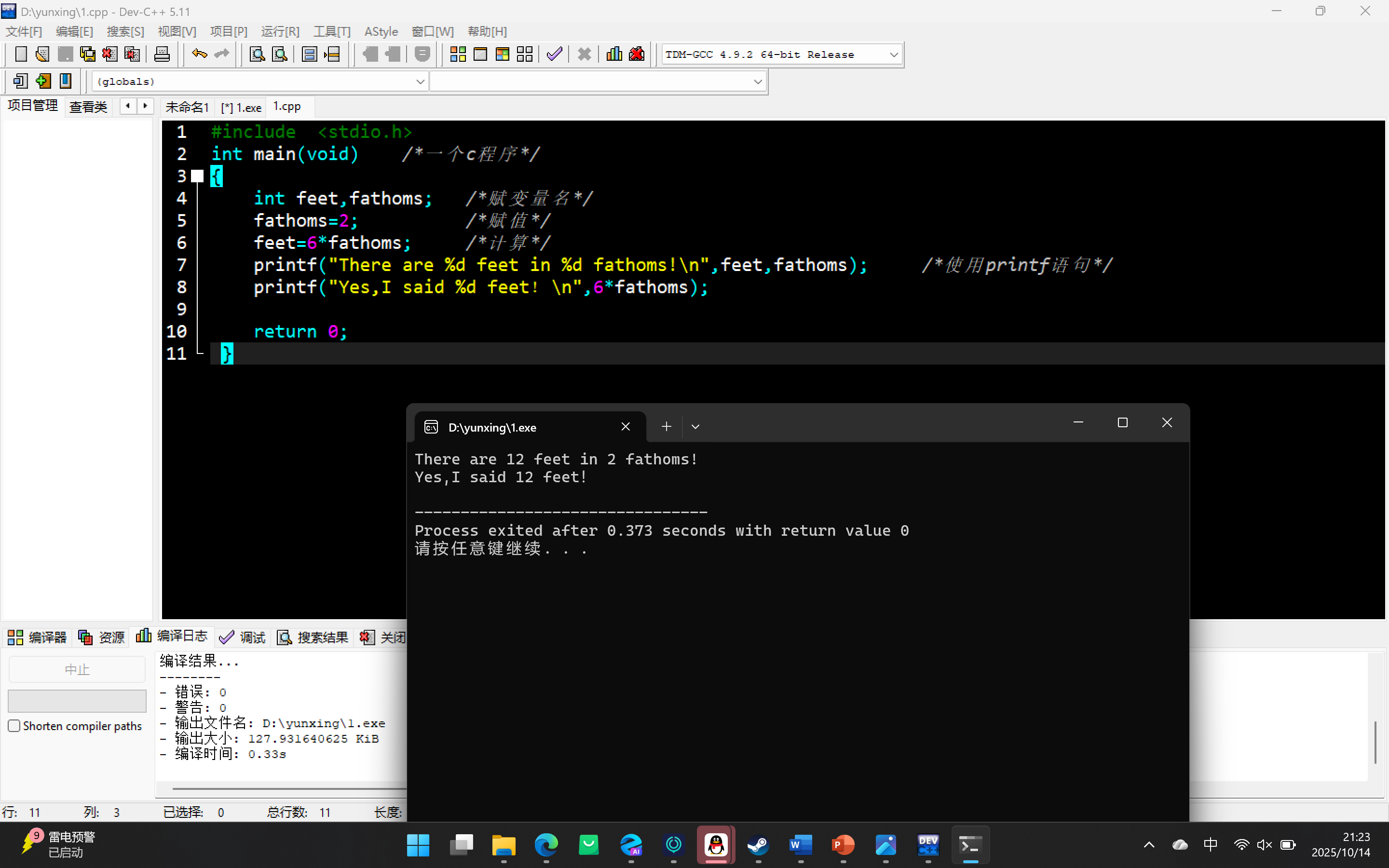1389x868 pixels.
Task: Open the TDM-GCC compiler selection dropdown
Action: 893,54
